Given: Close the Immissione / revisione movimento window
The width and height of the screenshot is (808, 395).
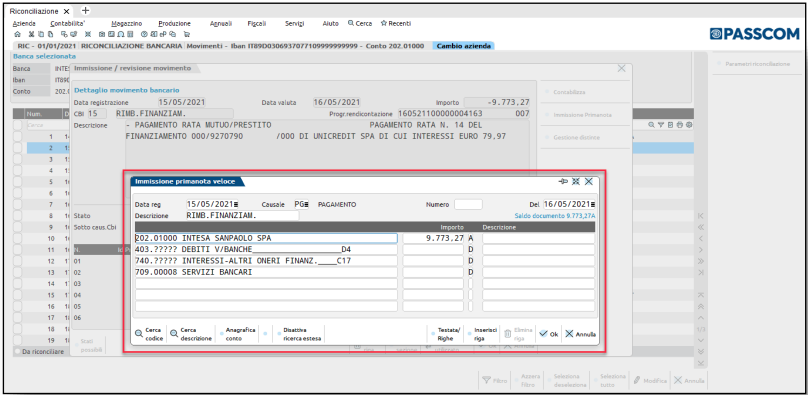Looking at the screenshot, I should tap(621, 68).
